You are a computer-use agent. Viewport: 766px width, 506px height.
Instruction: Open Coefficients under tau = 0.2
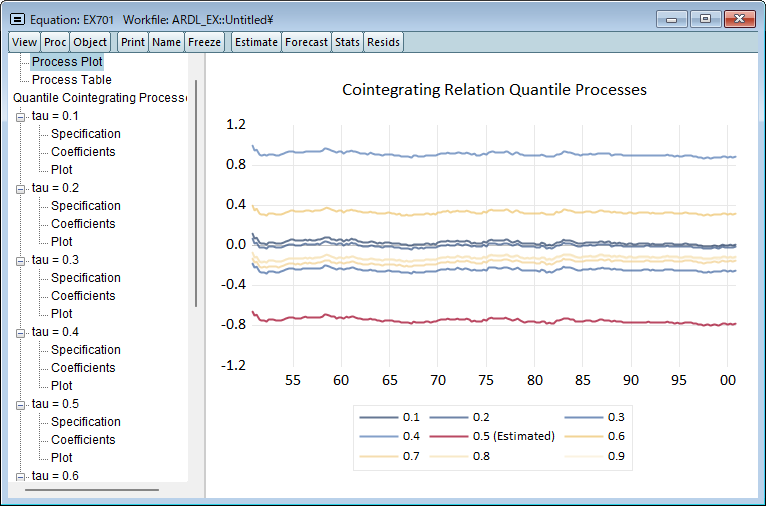coord(83,224)
